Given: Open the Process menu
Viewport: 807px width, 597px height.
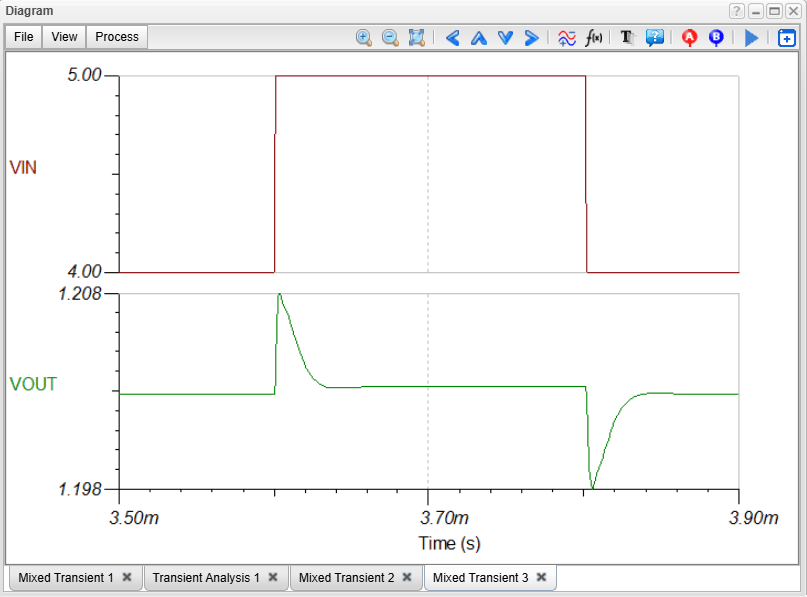Looking at the screenshot, I should [117, 37].
